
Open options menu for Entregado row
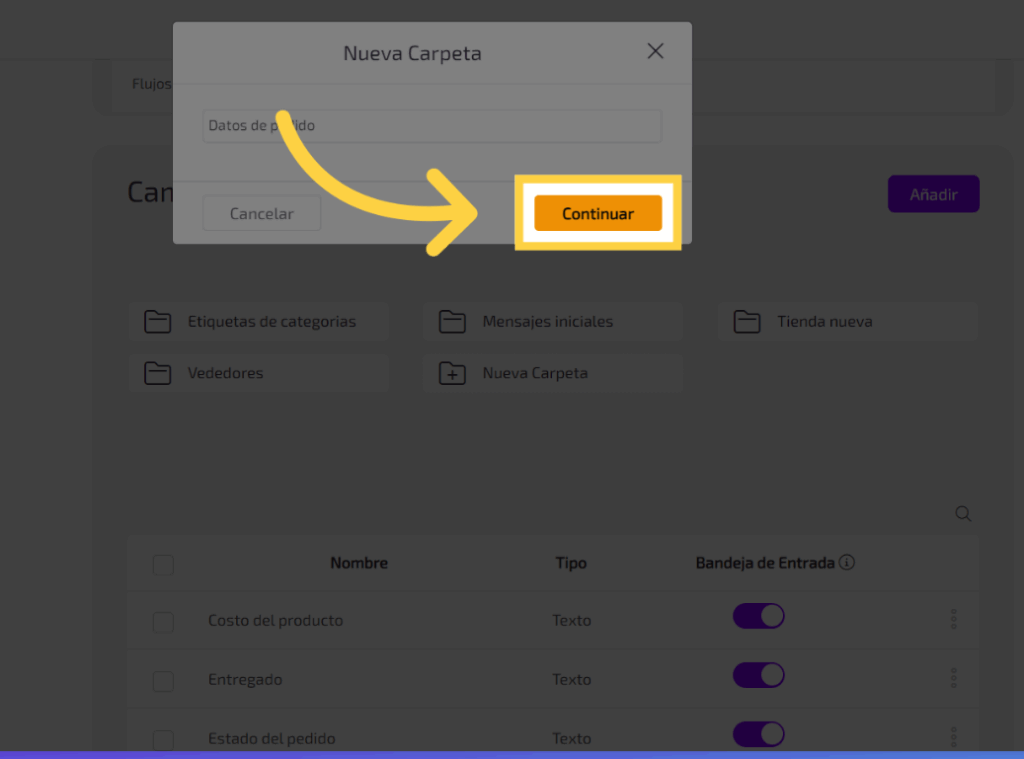coord(953,679)
